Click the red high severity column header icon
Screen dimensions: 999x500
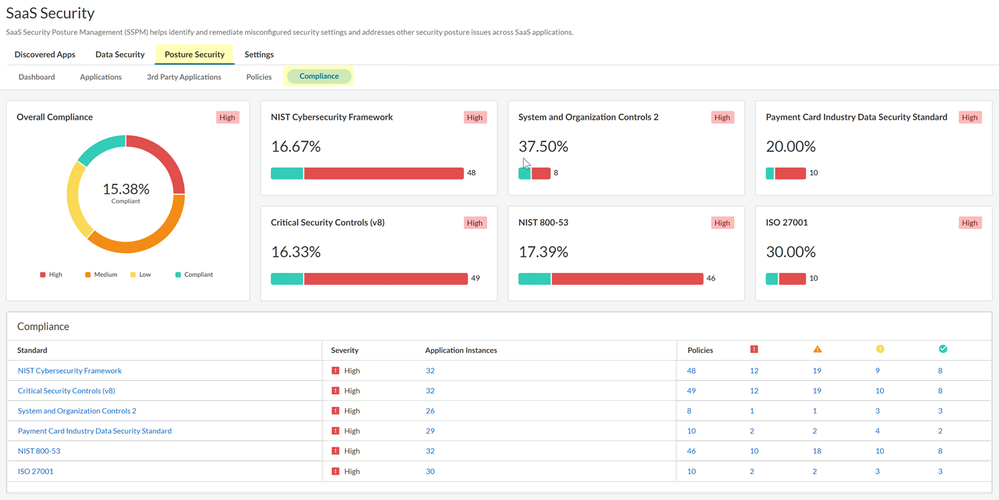click(x=754, y=349)
